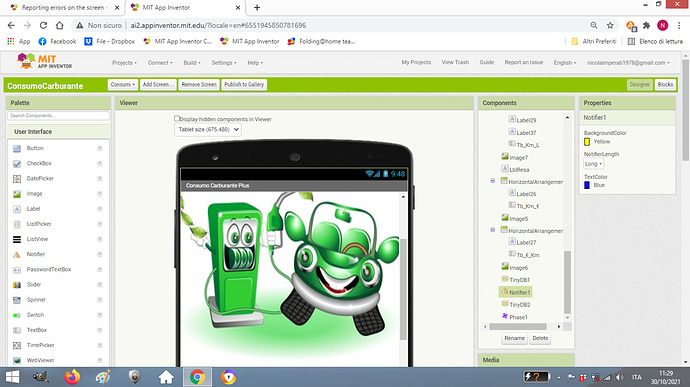690x387 pixels.
Task: Click the Remove Screen button
Action: 199,85
